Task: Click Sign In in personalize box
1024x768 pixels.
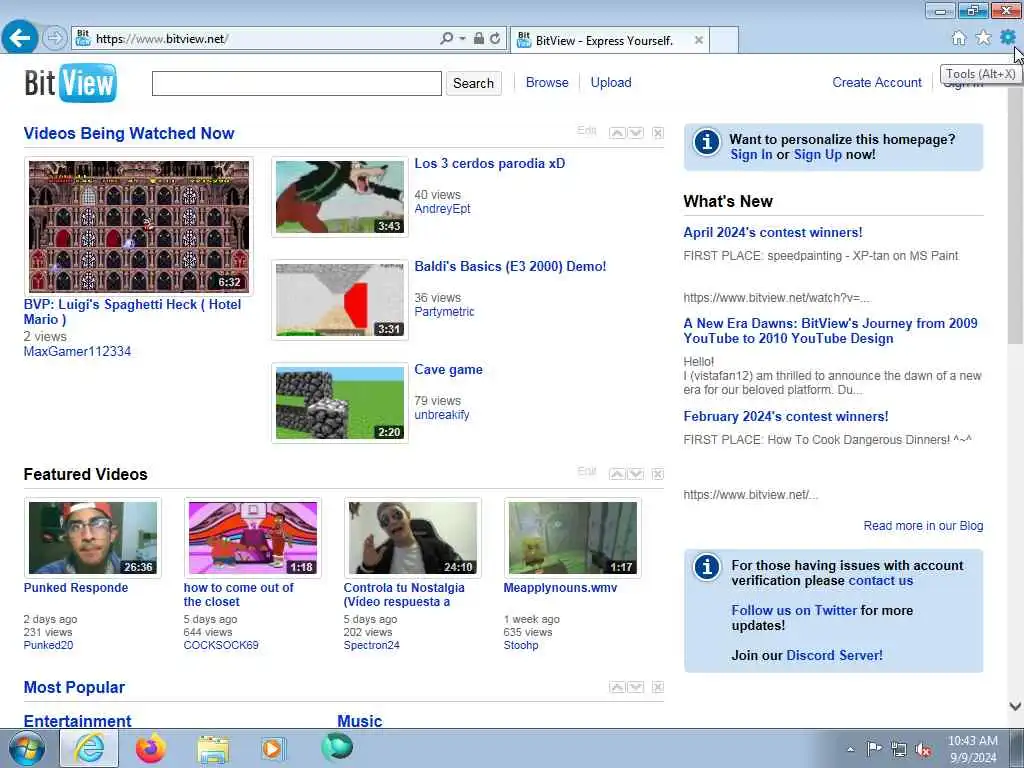Action: pos(751,155)
